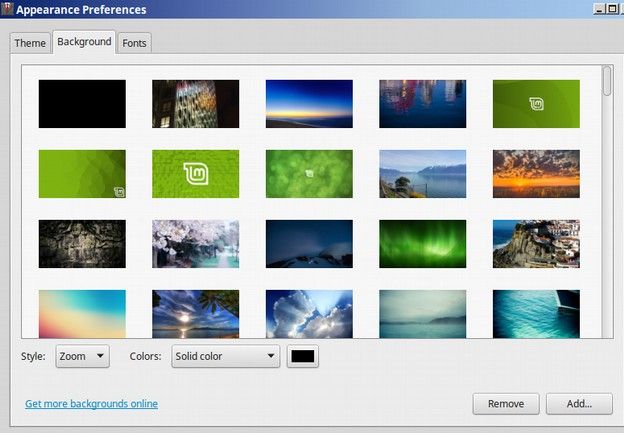Click the Add... button
The image size is (624, 433).
coord(579,404)
